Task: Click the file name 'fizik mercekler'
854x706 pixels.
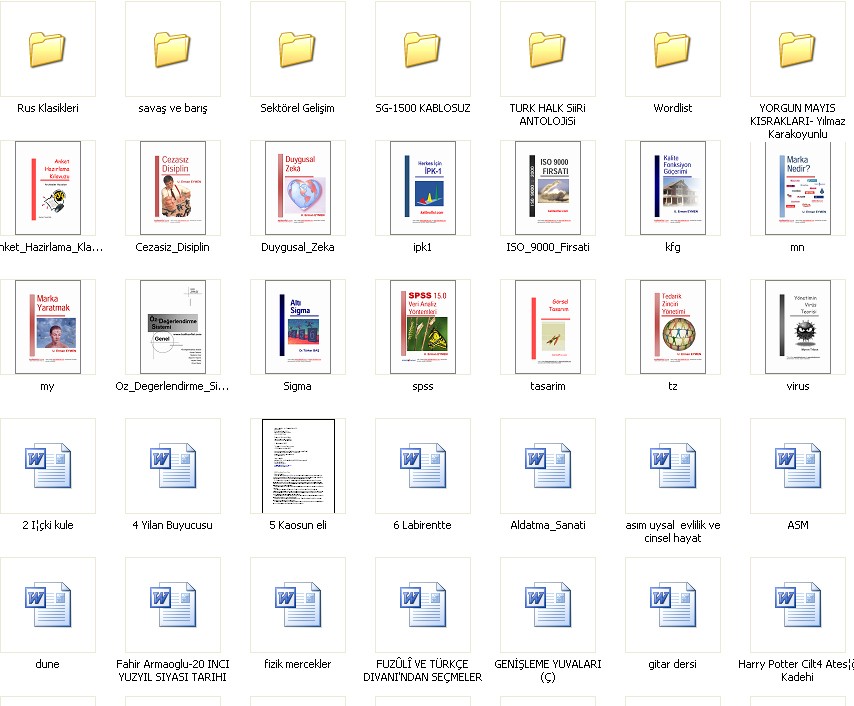Action: [297, 664]
